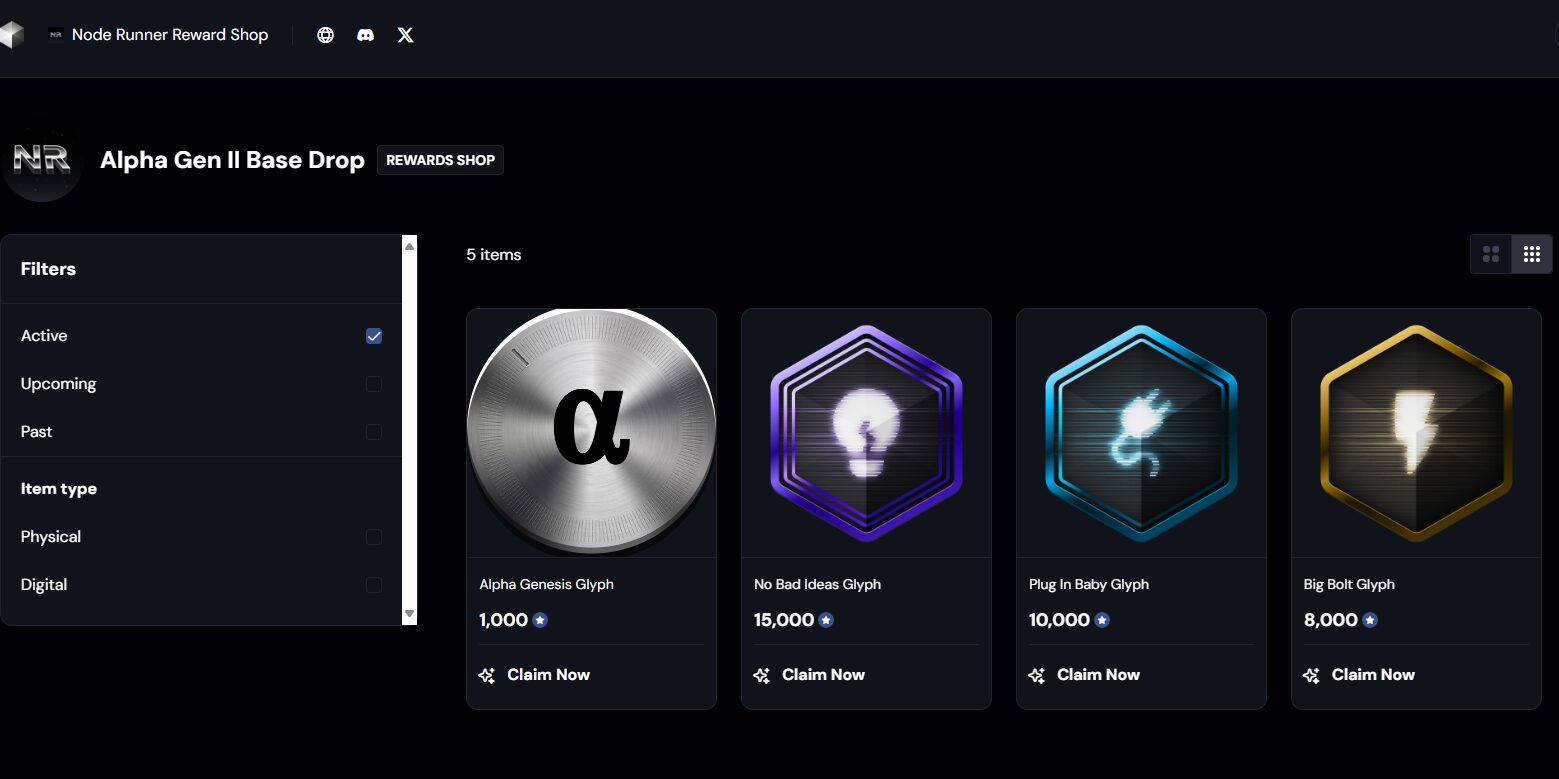Uncheck the Active filter checkbox
1559x779 pixels.
[374, 336]
